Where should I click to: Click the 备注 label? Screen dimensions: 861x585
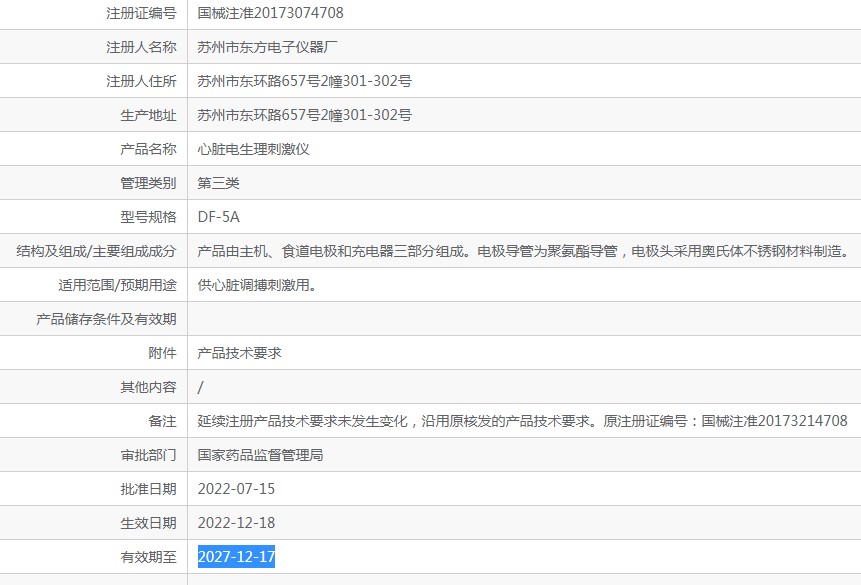(x=163, y=421)
